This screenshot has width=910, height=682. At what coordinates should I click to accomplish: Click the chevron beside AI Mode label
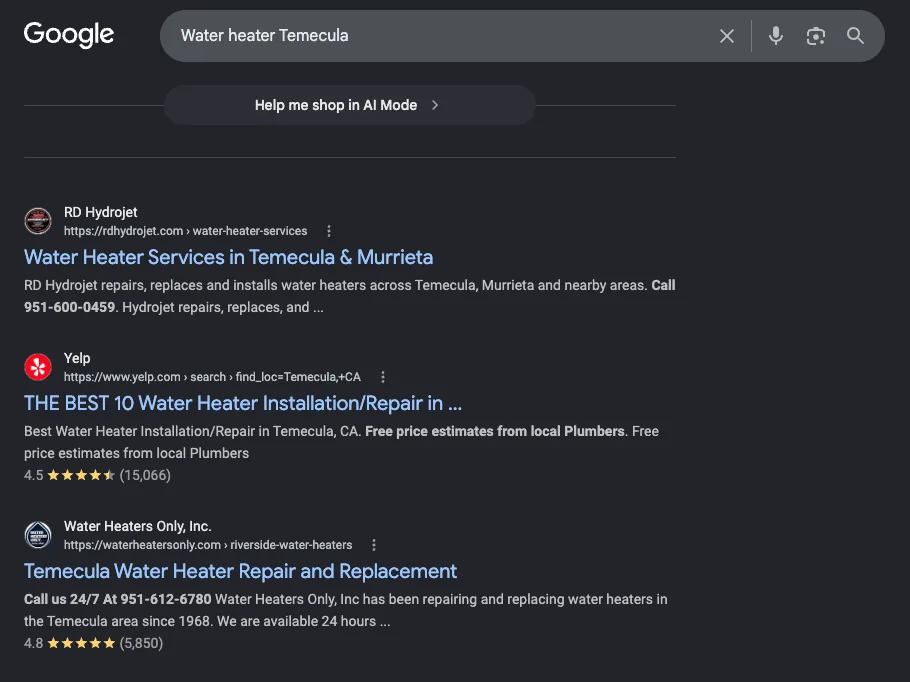point(435,105)
